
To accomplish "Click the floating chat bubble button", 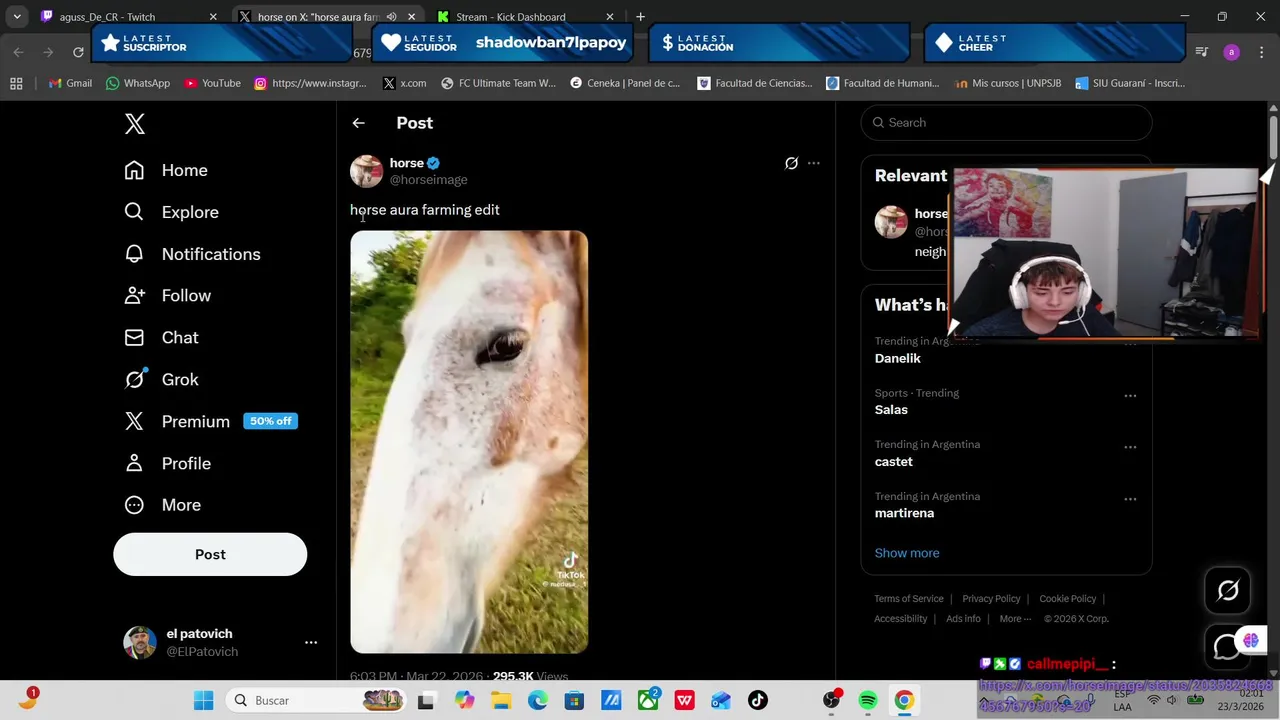I will [1226, 647].
